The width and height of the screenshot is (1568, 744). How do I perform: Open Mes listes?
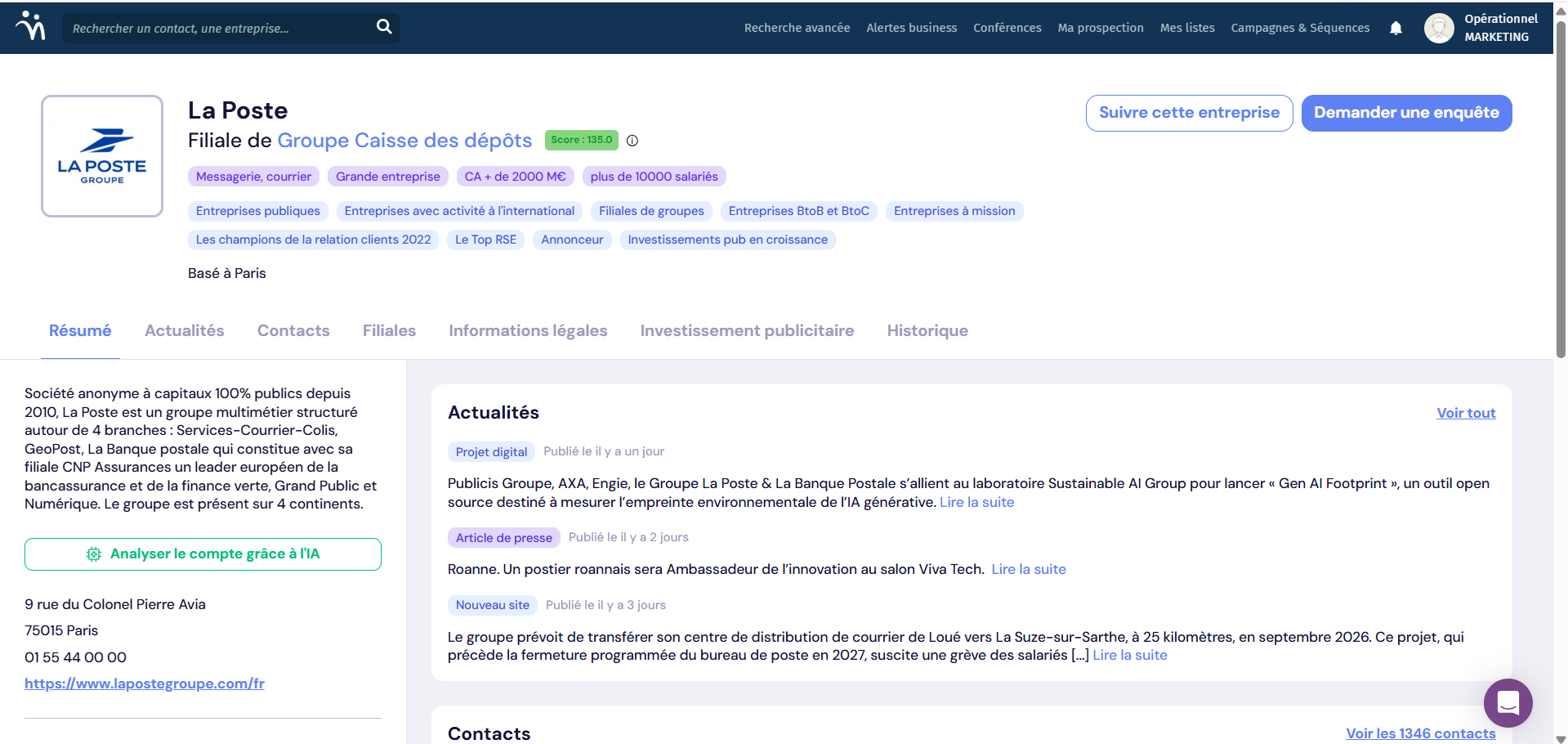pyautogui.click(x=1186, y=28)
